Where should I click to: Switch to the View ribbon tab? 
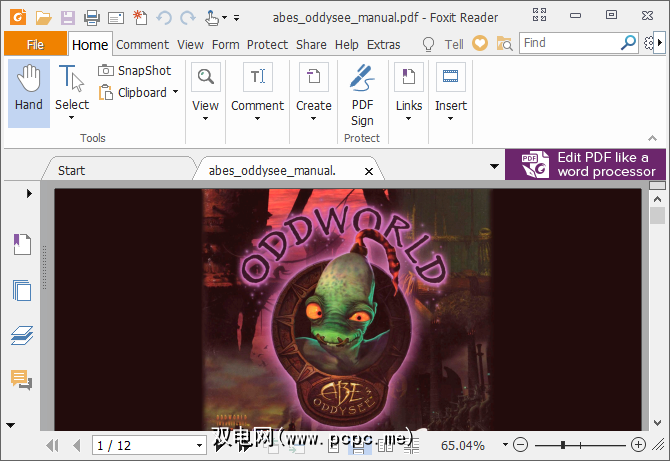[190, 44]
